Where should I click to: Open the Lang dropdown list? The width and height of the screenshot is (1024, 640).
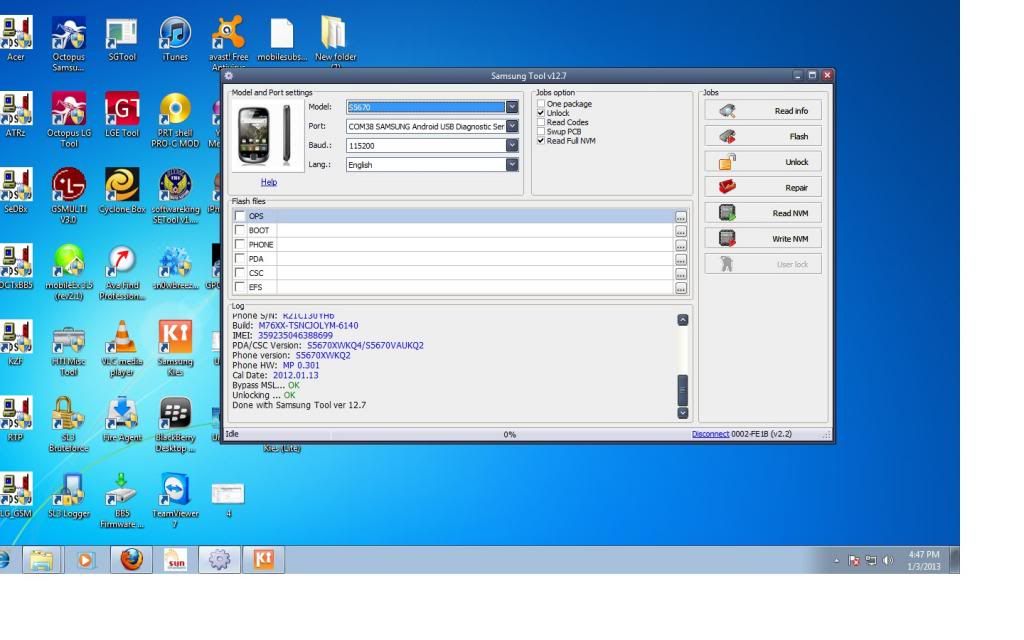(512, 165)
